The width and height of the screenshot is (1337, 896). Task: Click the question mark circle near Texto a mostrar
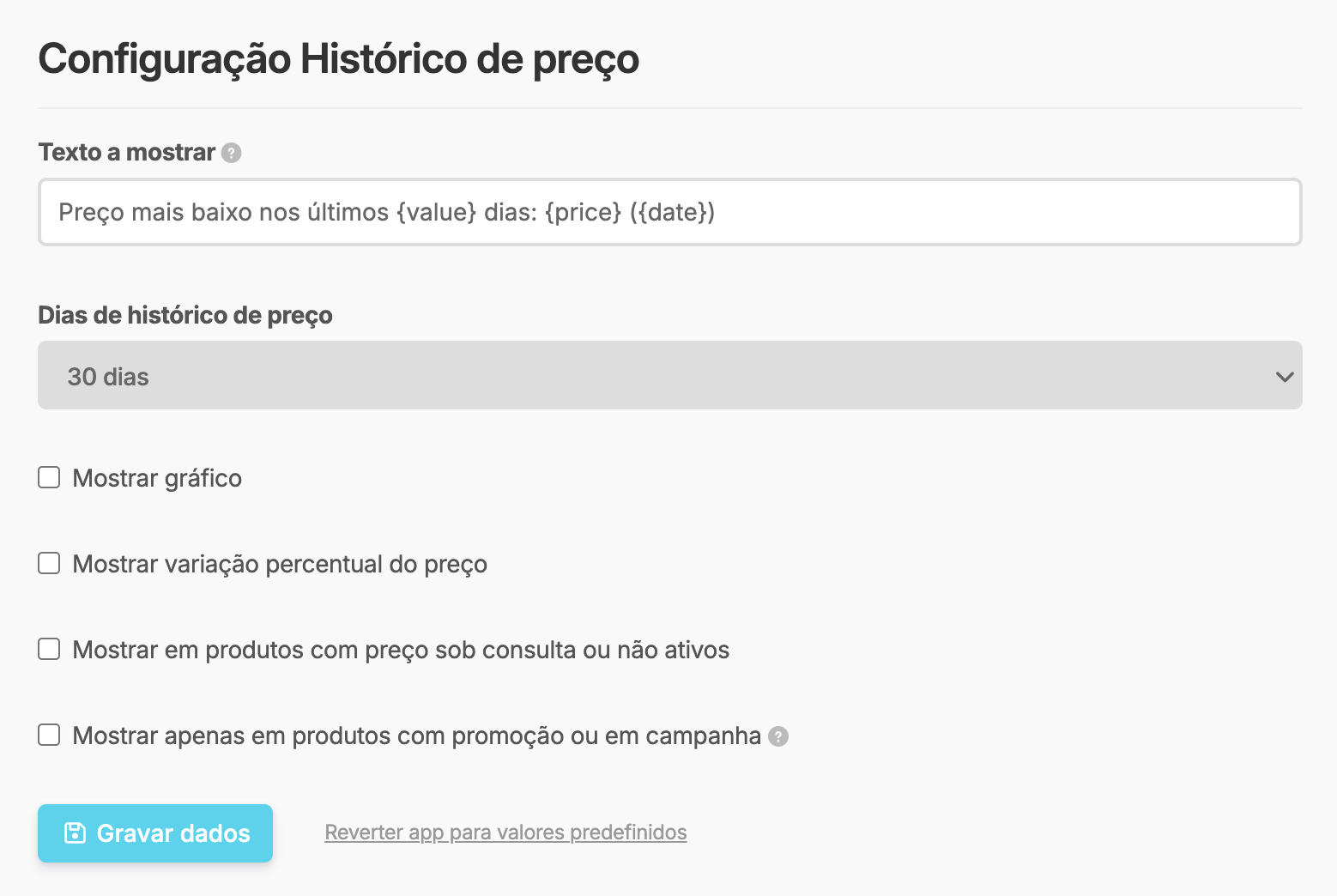pos(231,153)
